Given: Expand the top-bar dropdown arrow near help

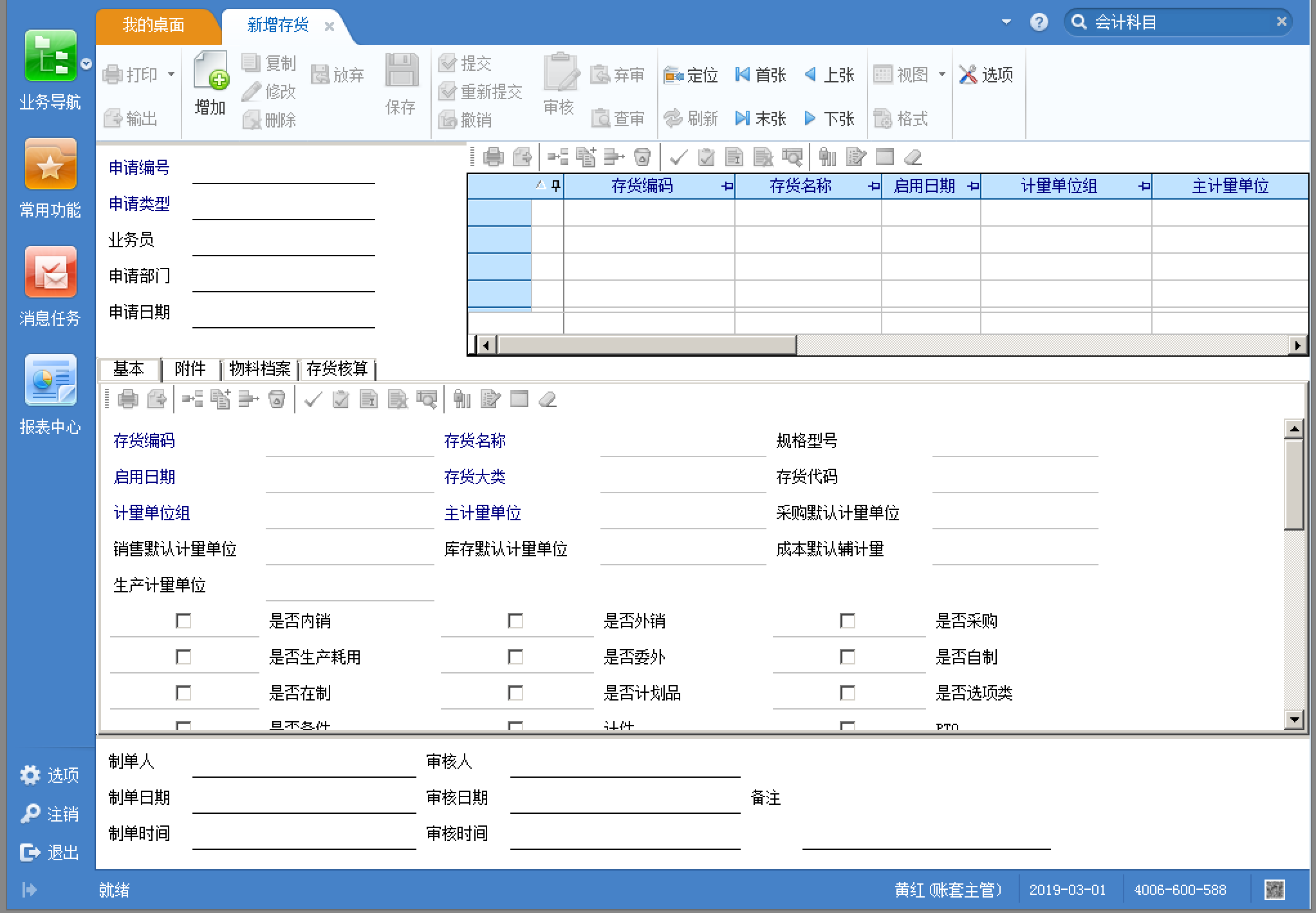Looking at the screenshot, I should [1006, 23].
